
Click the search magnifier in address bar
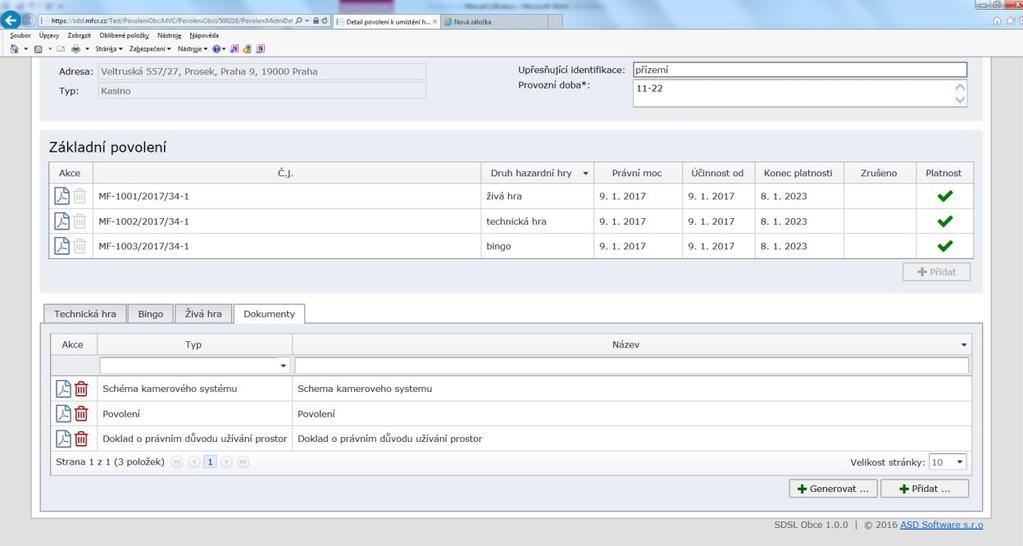coord(299,21)
